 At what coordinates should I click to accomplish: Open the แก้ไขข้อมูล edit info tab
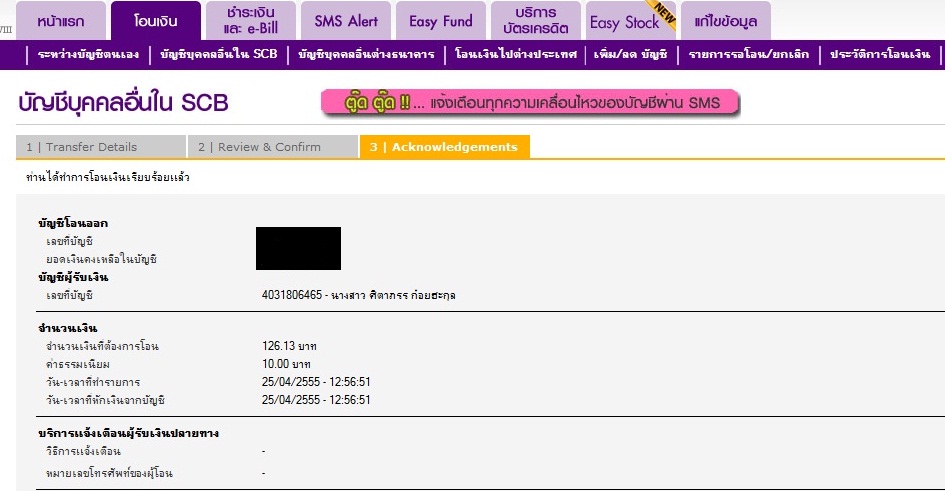pos(726,20)
